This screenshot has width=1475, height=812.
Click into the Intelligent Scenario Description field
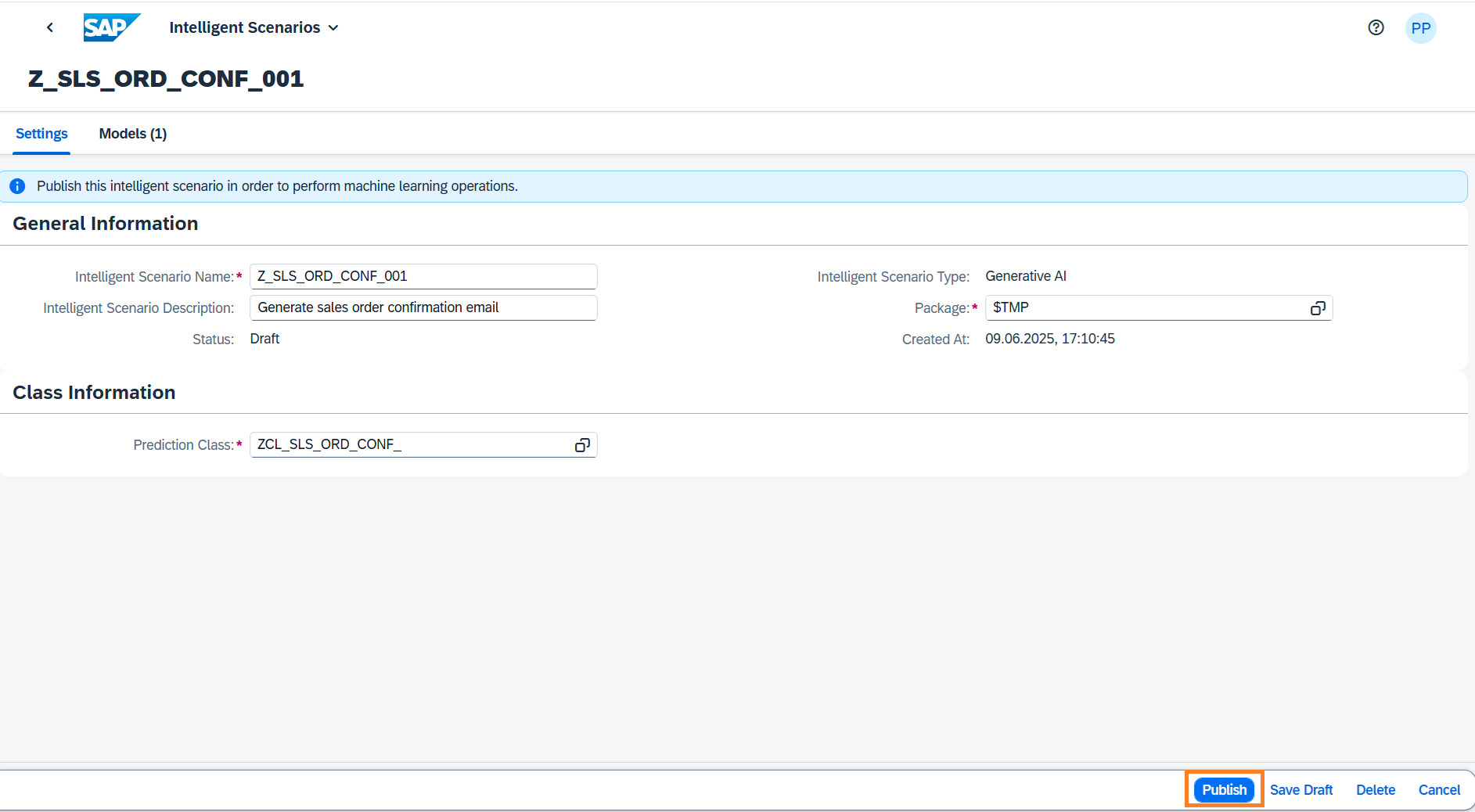tap(423, 307)
